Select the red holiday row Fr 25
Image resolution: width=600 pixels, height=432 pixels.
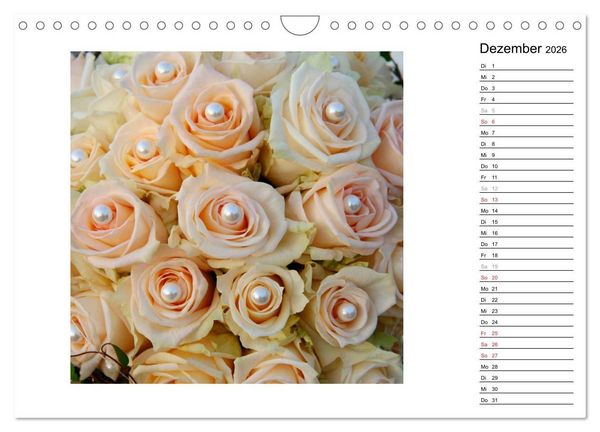click(527, 333)
